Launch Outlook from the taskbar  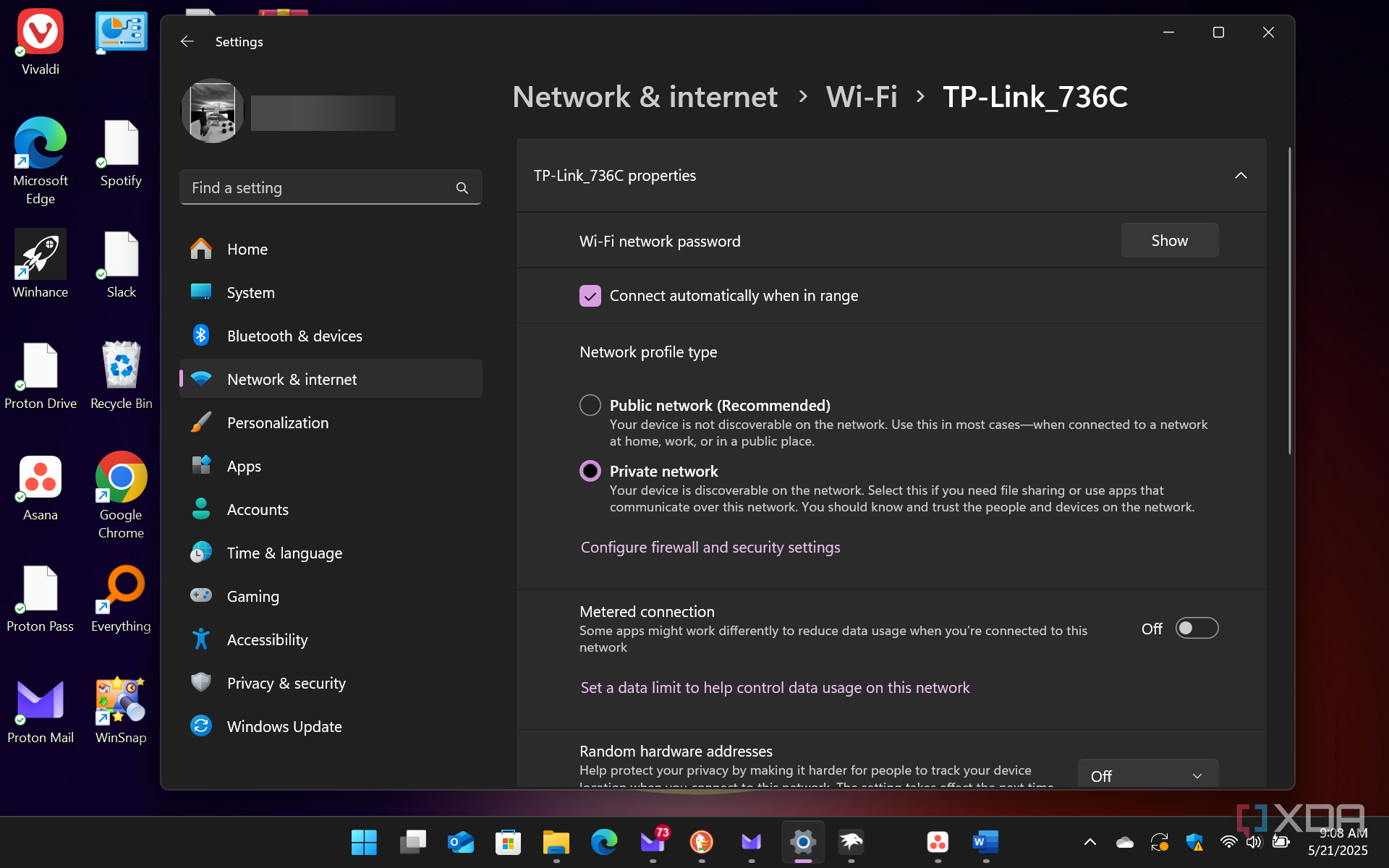[461, 842]
